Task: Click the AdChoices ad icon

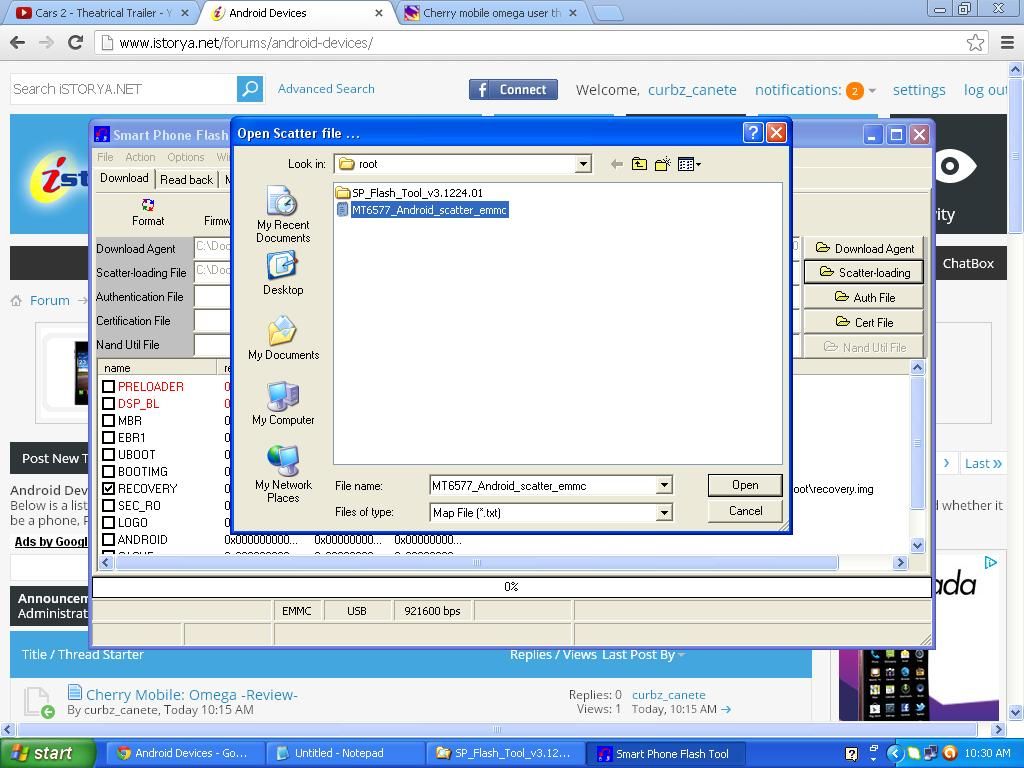Action: pyautogui.click(x=990, y=562)
